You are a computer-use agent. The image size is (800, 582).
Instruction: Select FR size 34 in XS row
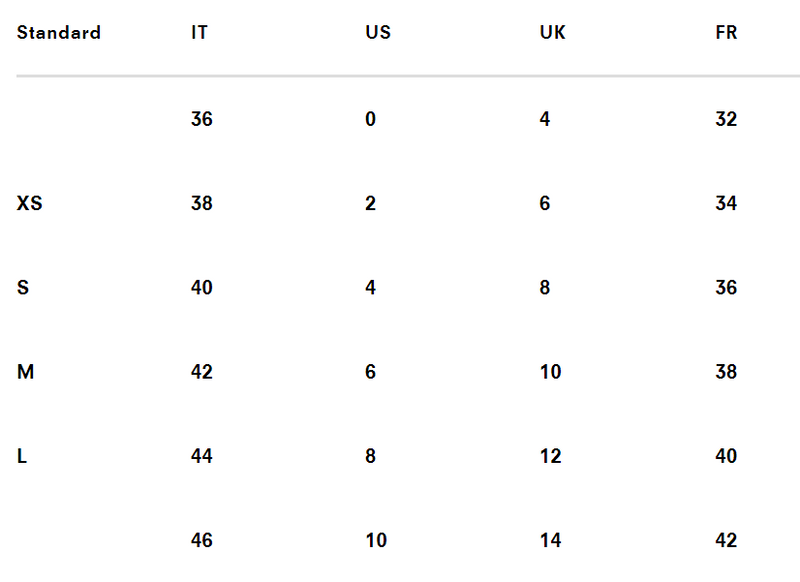click(x=726, y=203)
